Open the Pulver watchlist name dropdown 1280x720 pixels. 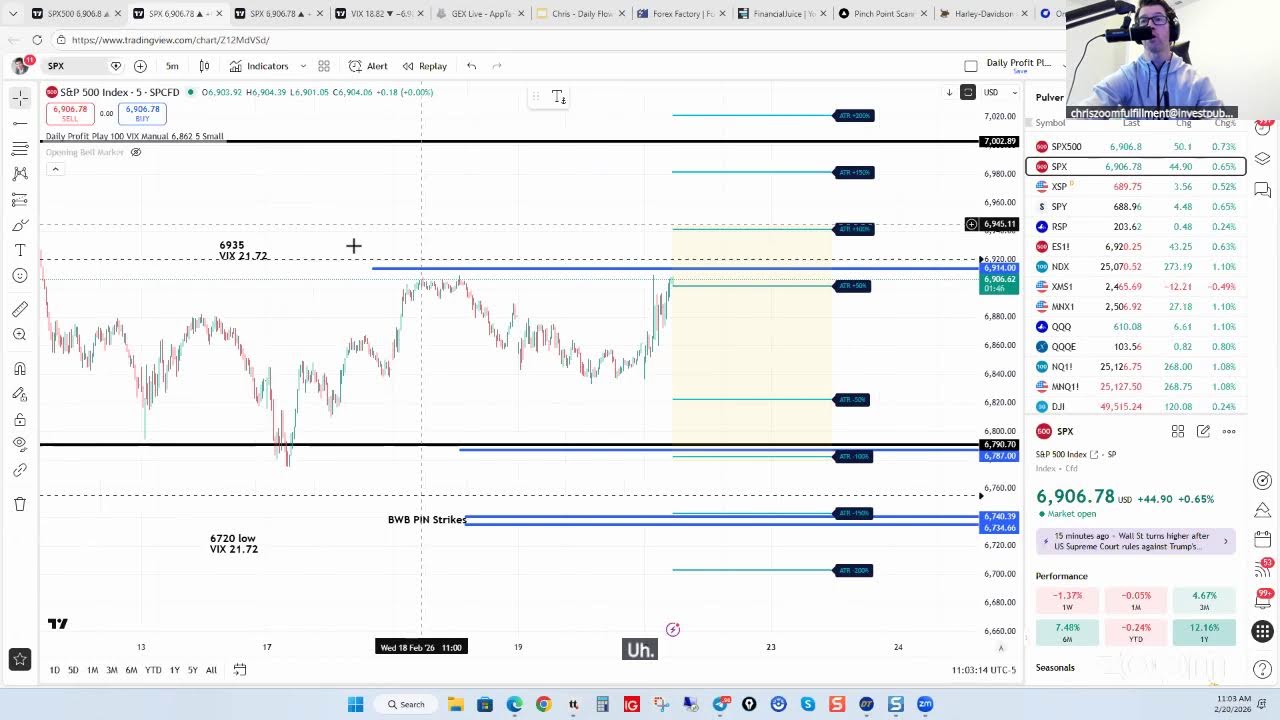pyautogui.click(x=1050, y=97)
